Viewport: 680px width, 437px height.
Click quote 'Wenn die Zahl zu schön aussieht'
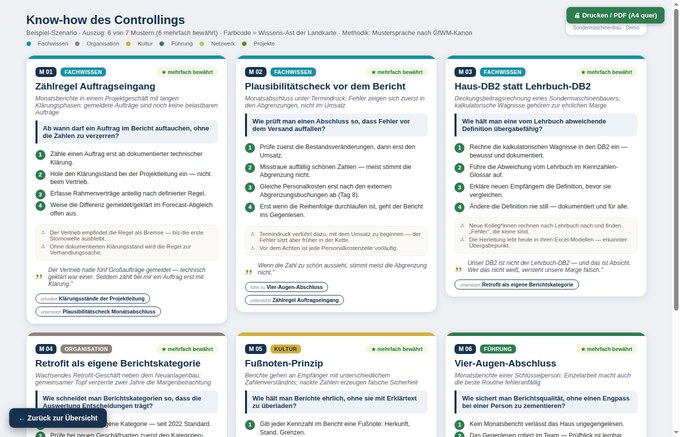click(342, 269)
